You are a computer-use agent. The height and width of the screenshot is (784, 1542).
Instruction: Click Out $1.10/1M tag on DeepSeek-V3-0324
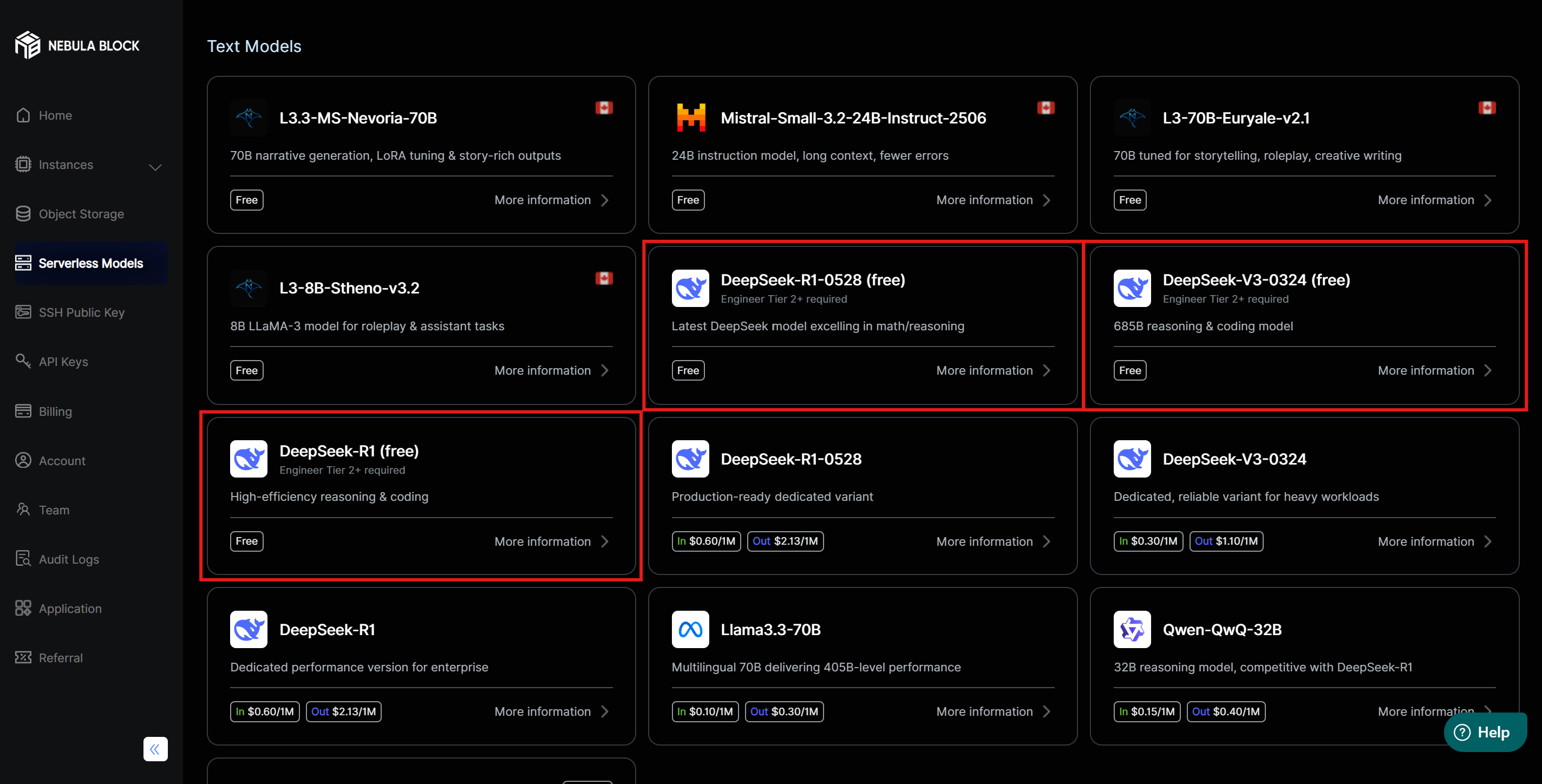click(1226, 541)
